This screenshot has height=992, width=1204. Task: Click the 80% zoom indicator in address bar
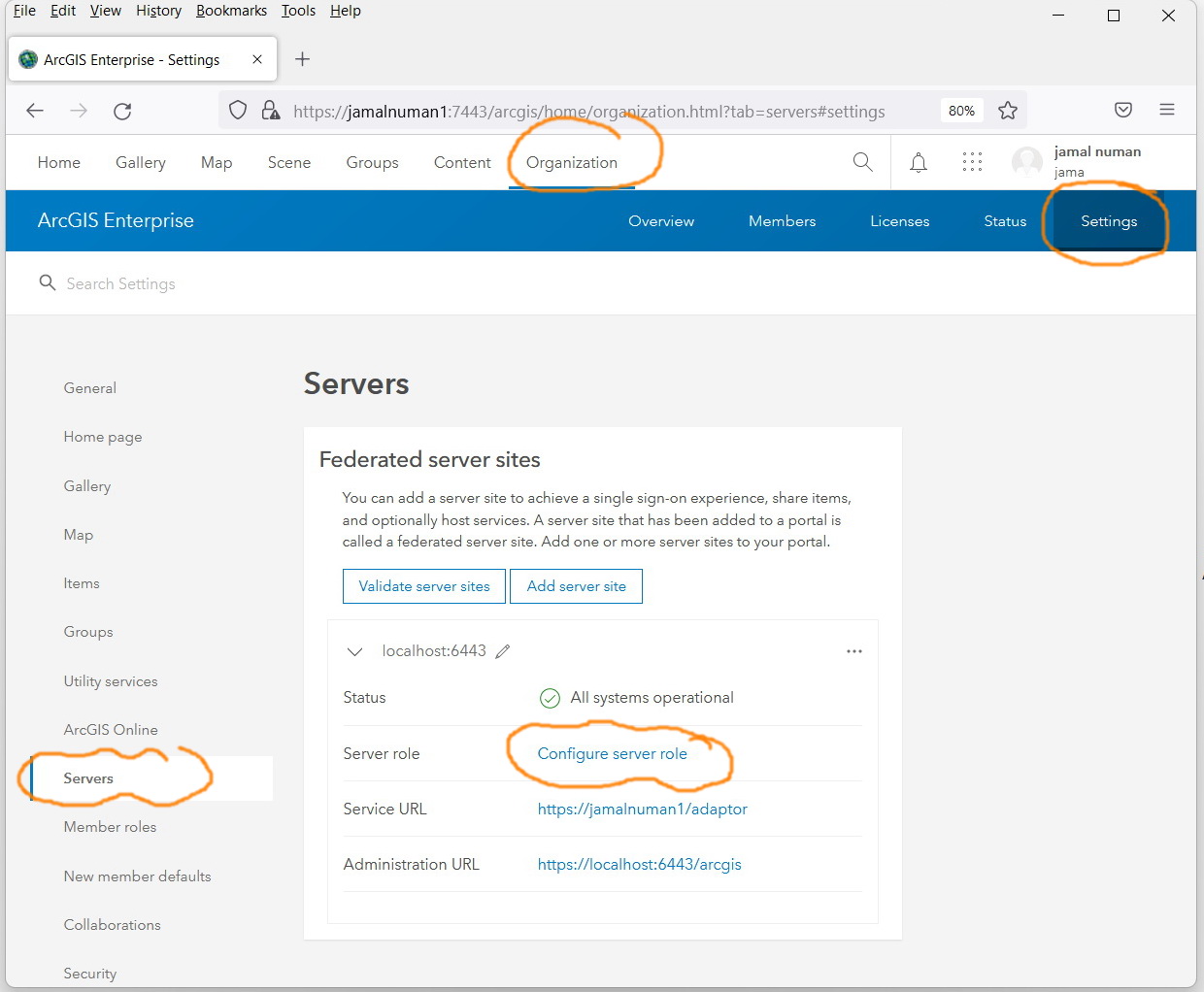(961, 110)
